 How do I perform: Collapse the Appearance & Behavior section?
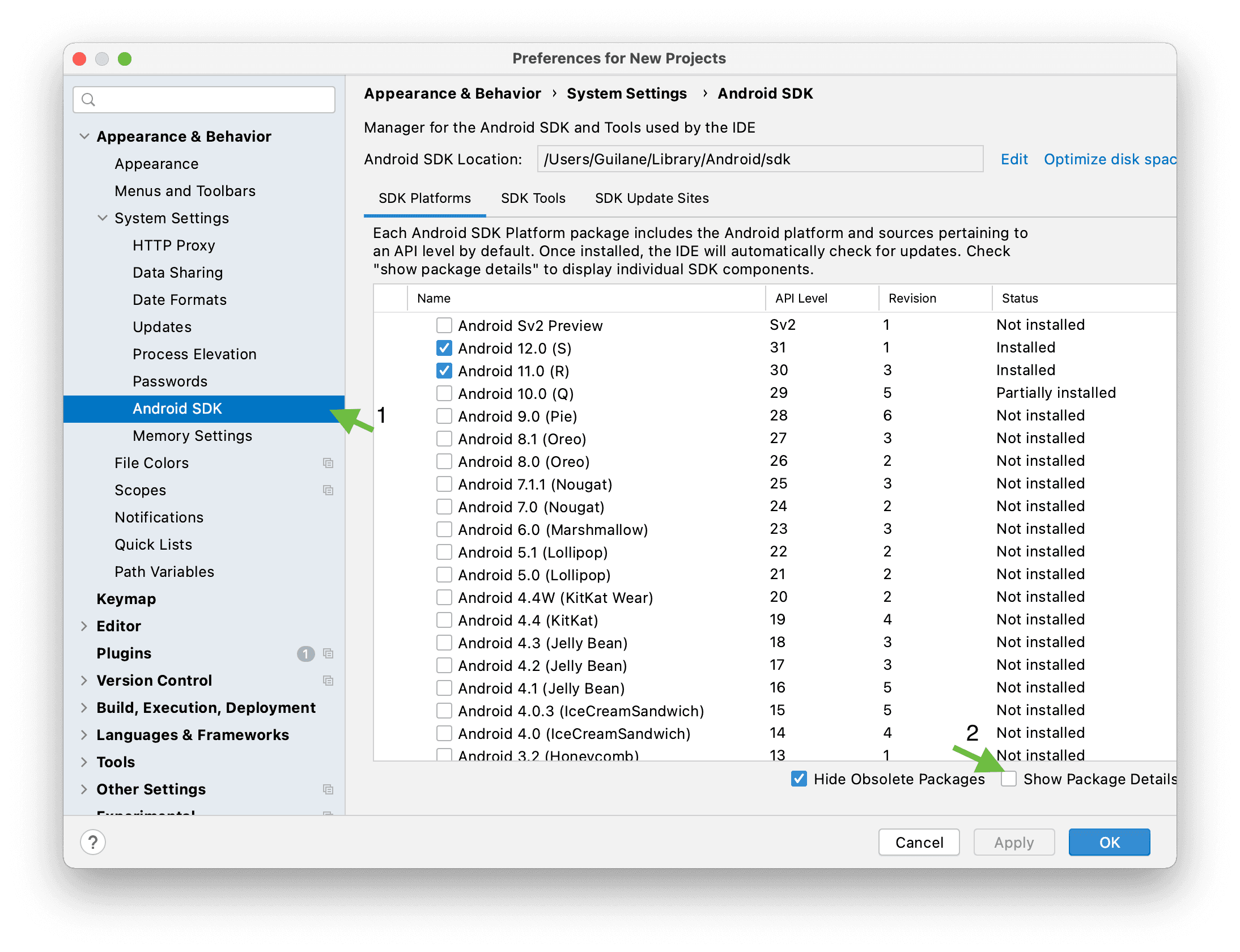click(x=84, y=136)
